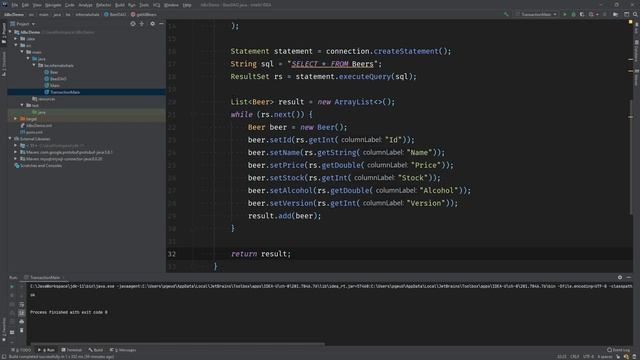This screenshot has width=640, height=360.
Task: Click the green Run button in toolbar
Action: click(565, 14)
